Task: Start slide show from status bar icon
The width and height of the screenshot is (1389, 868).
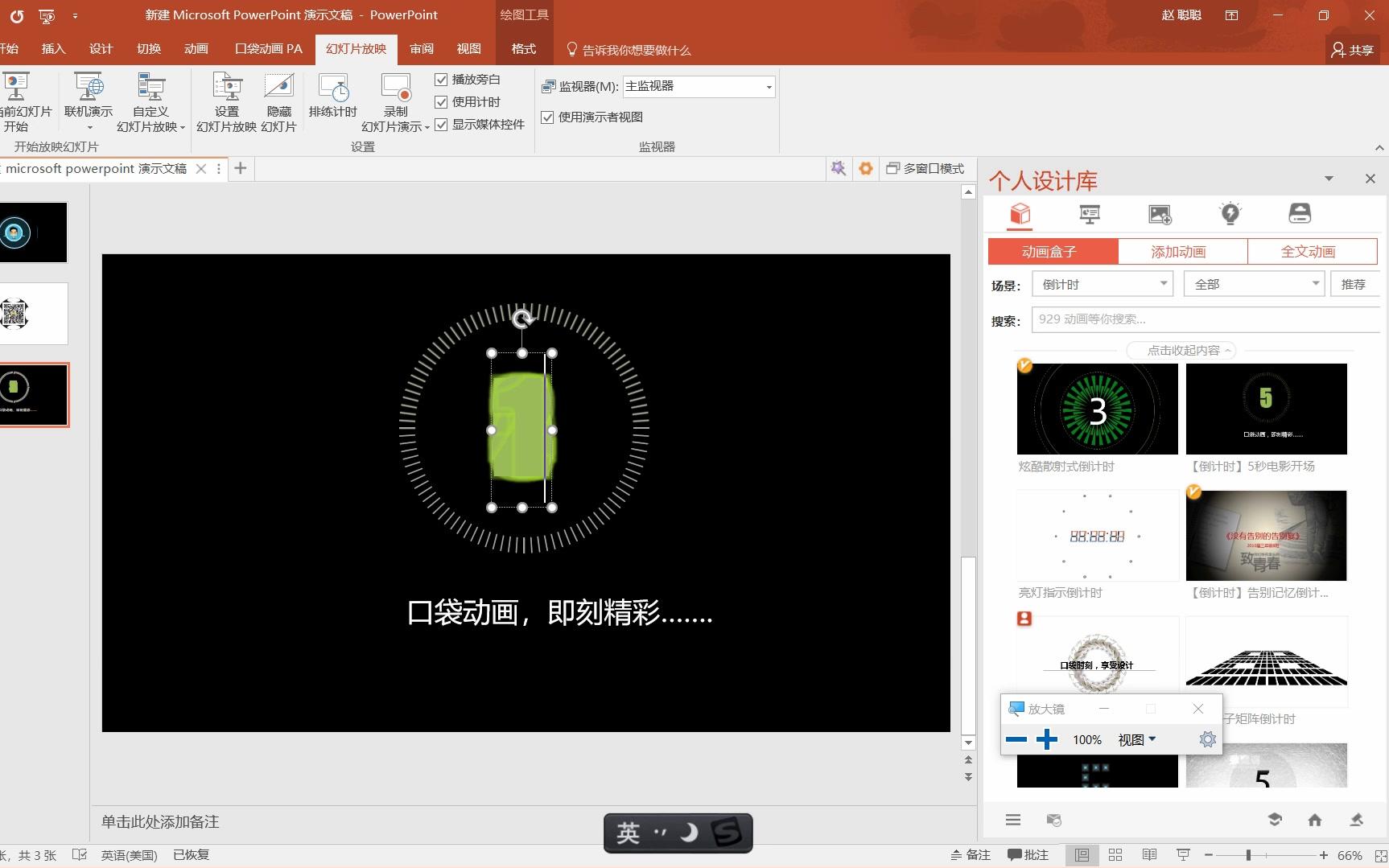Action: click(x=1183, y=854)
